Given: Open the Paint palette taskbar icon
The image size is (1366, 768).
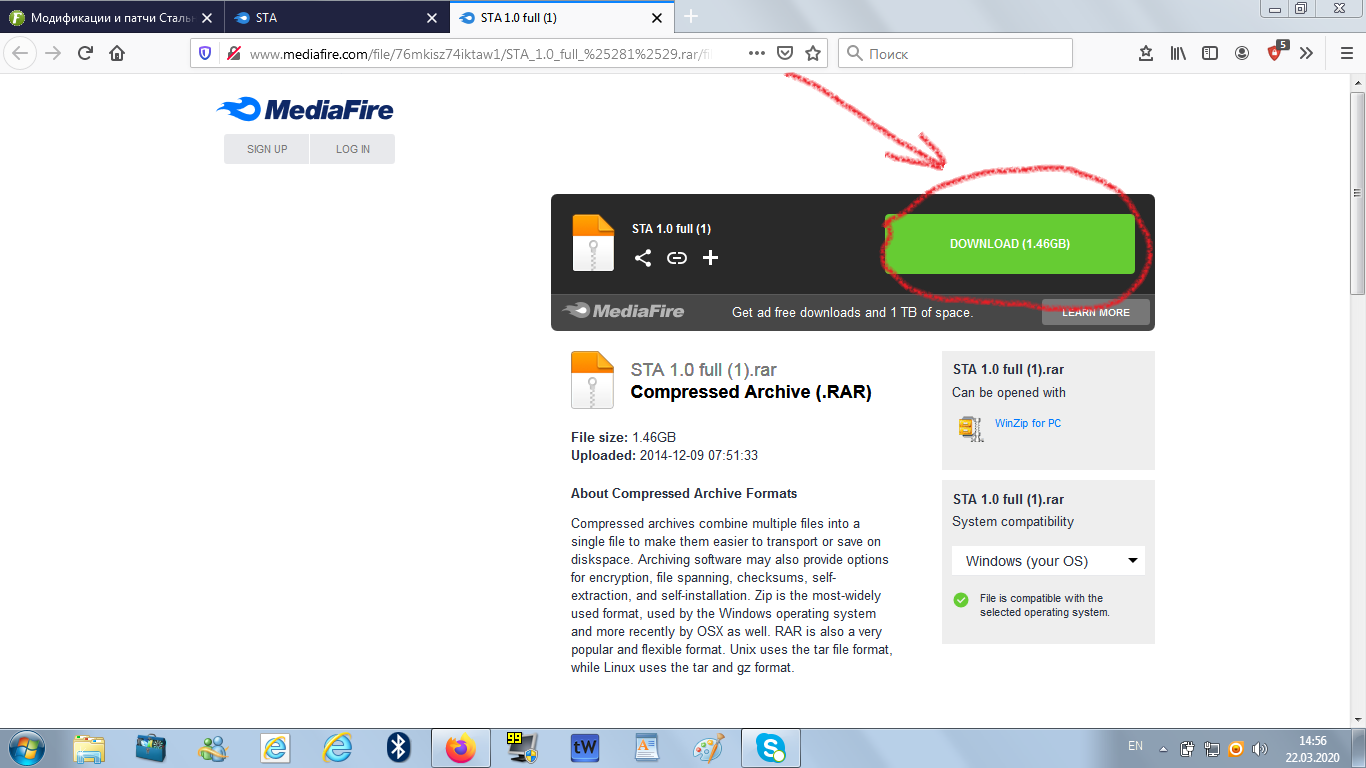Looking at the screenshot, I should (x=708, y=748).
